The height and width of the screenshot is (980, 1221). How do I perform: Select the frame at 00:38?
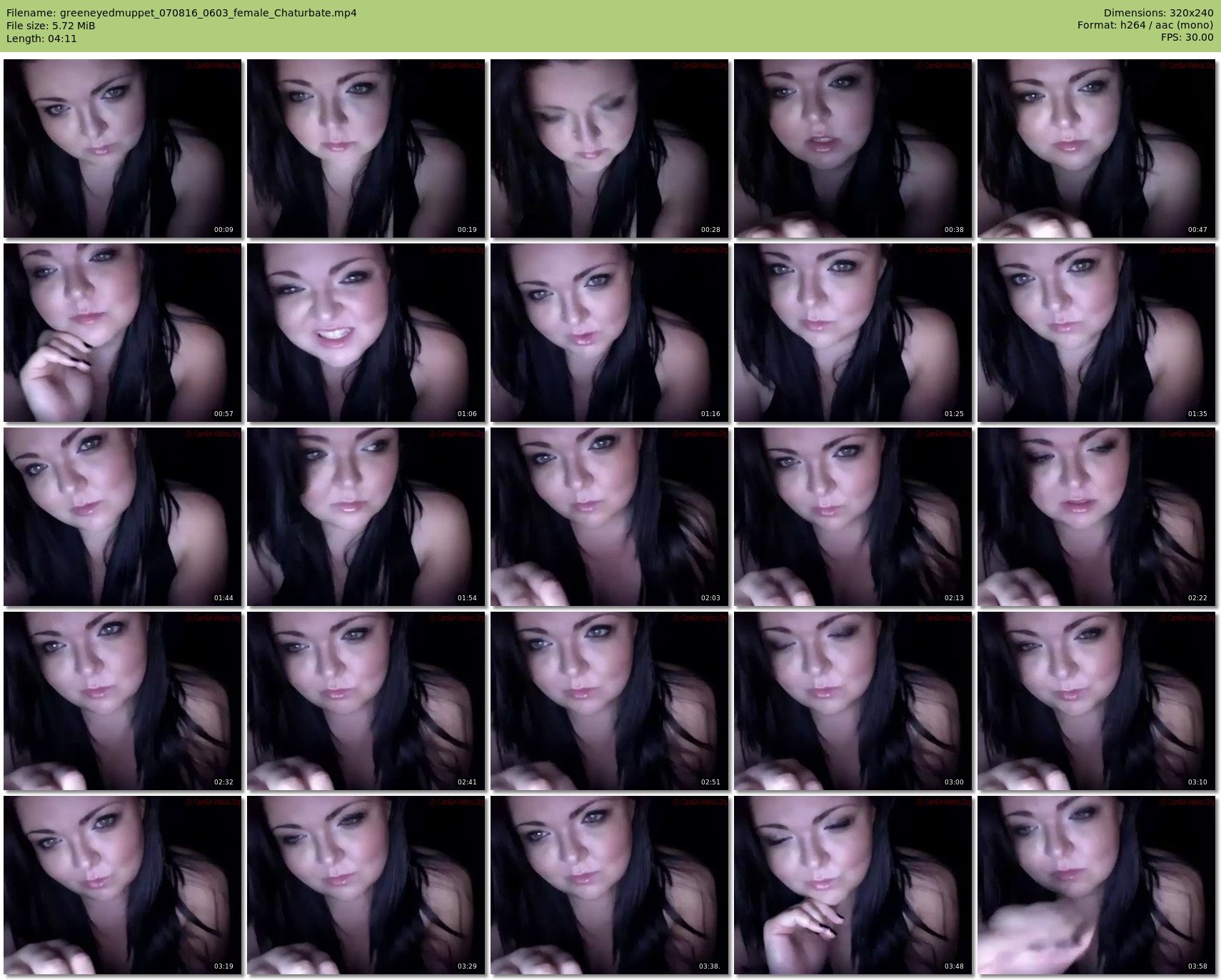click(853, 148)
